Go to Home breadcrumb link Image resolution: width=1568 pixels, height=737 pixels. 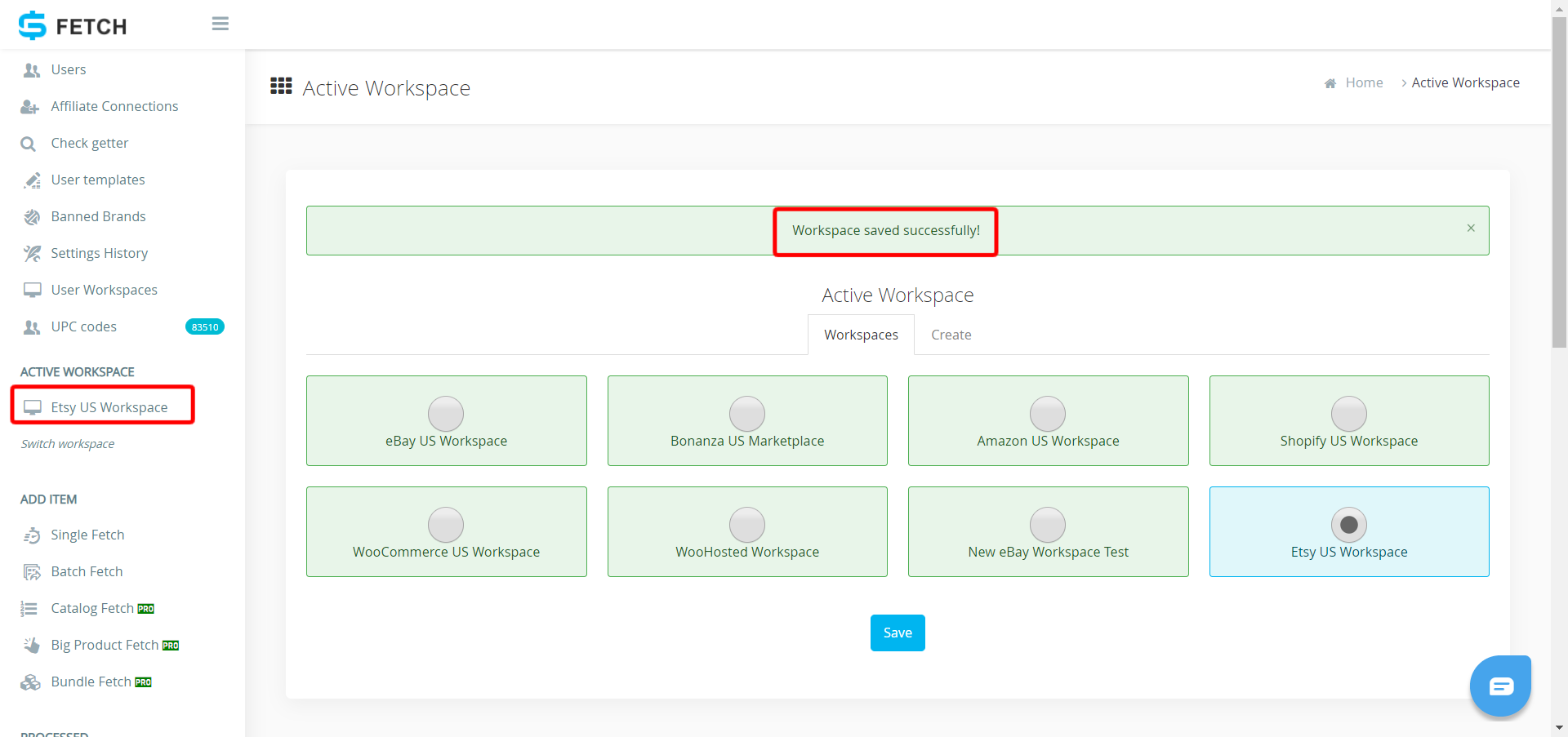pyautogui.click(x=1364, y=83)
